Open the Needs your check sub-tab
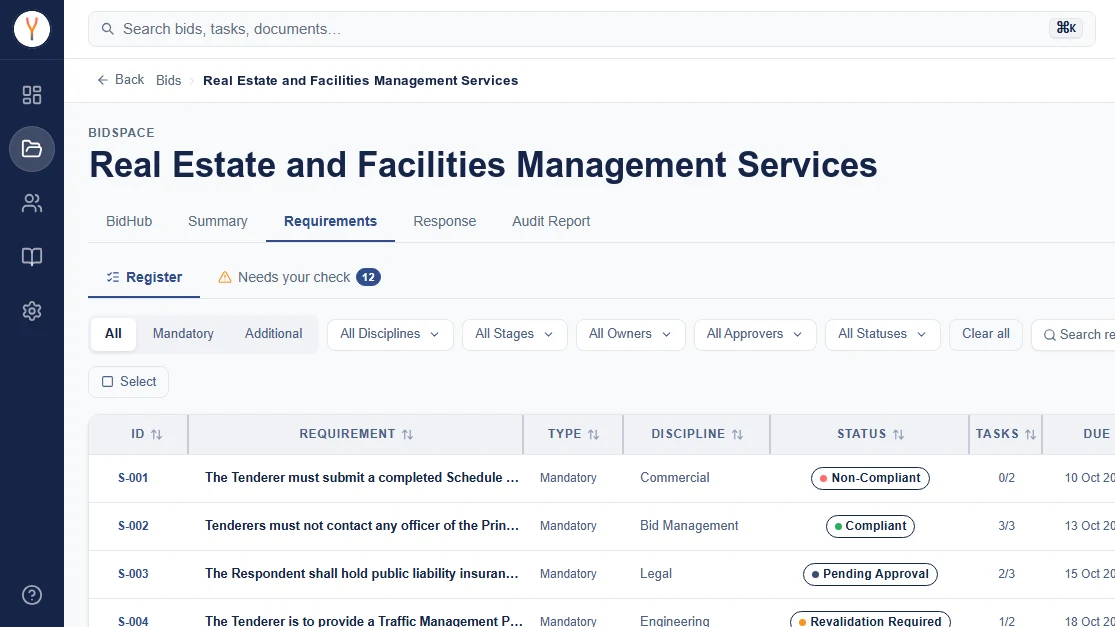The image size is (1115, 627). click(299, 277)
